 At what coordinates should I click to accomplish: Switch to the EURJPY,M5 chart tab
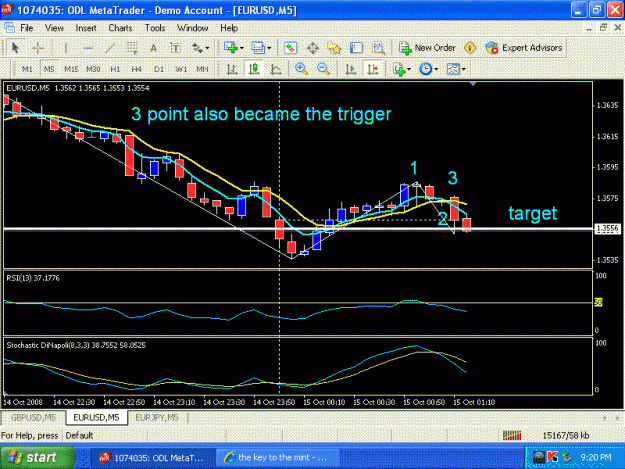pyautogui.click(x=157, y=418)
